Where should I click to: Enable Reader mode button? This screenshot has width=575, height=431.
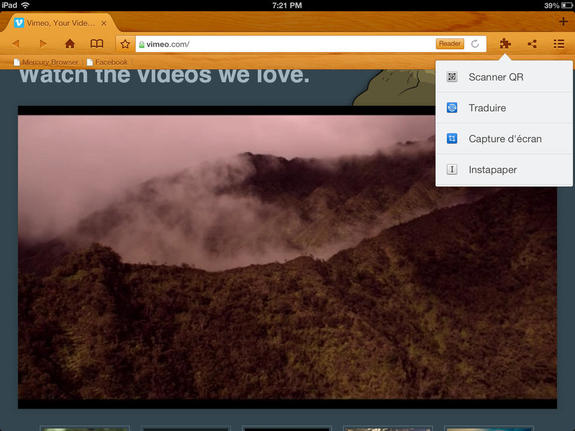coord(450,44)
